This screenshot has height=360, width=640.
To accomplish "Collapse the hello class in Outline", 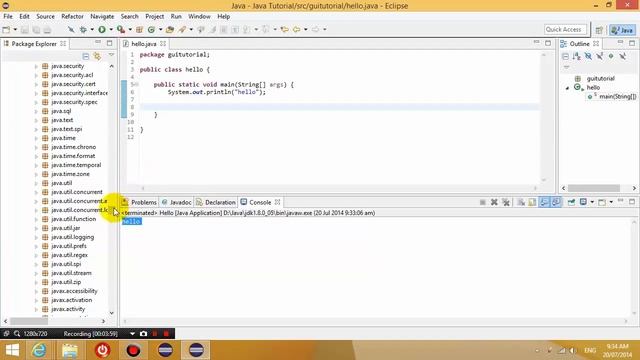I will (567, 88).
